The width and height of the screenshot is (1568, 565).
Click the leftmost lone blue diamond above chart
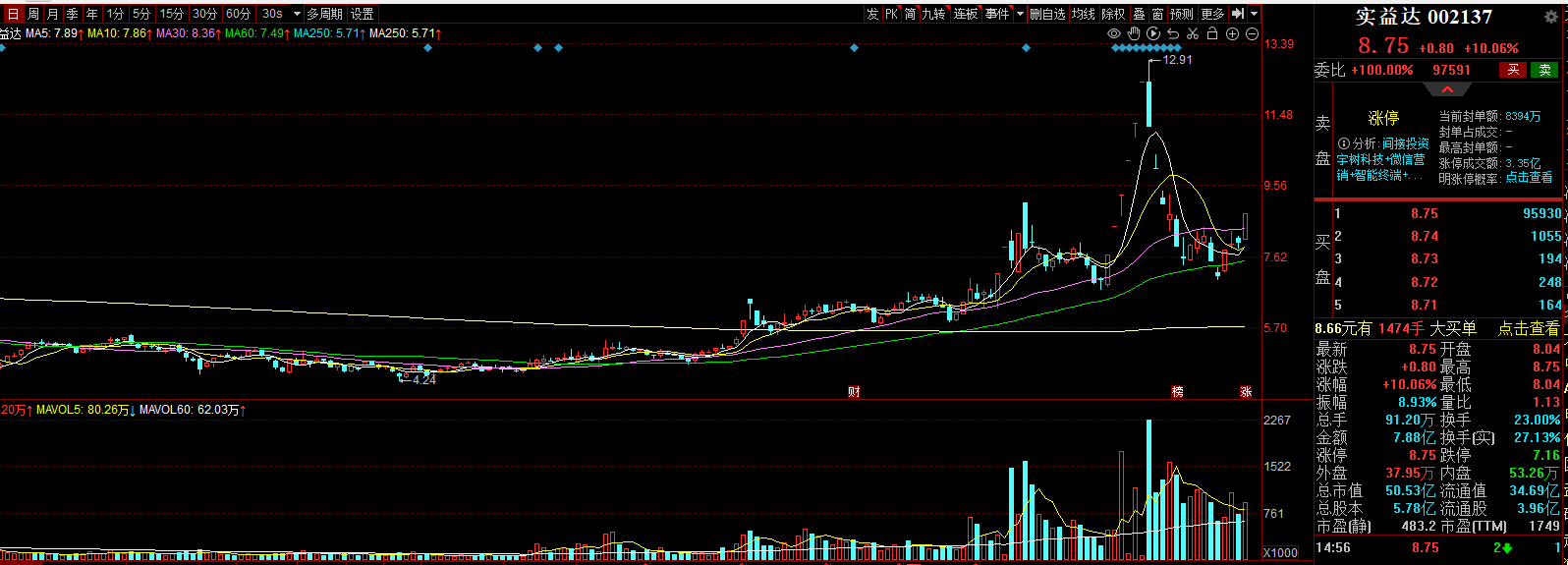[x=2, y=47]
